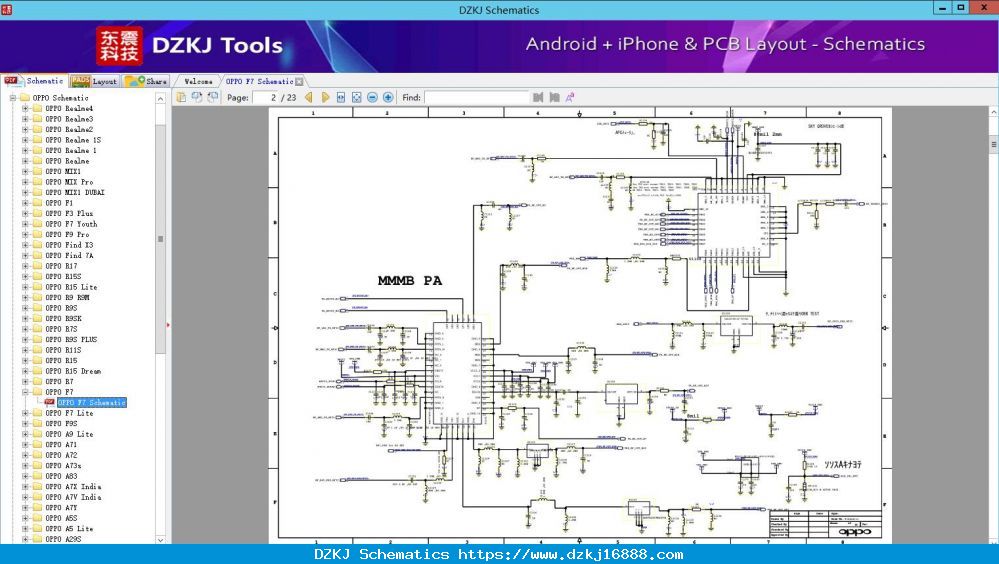Select OPPO A5 Lite tree item
999x564 pixels.
click(69, 529)
